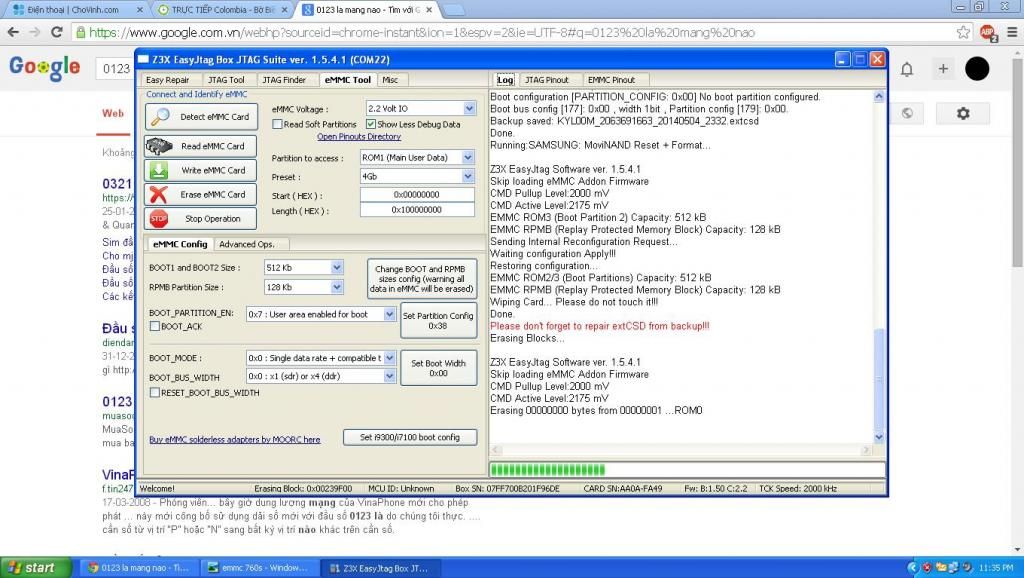Open the Misc tab
The height and width of the screenshot is (578, 1024).
pyautogui.click(x=391, y=80)
